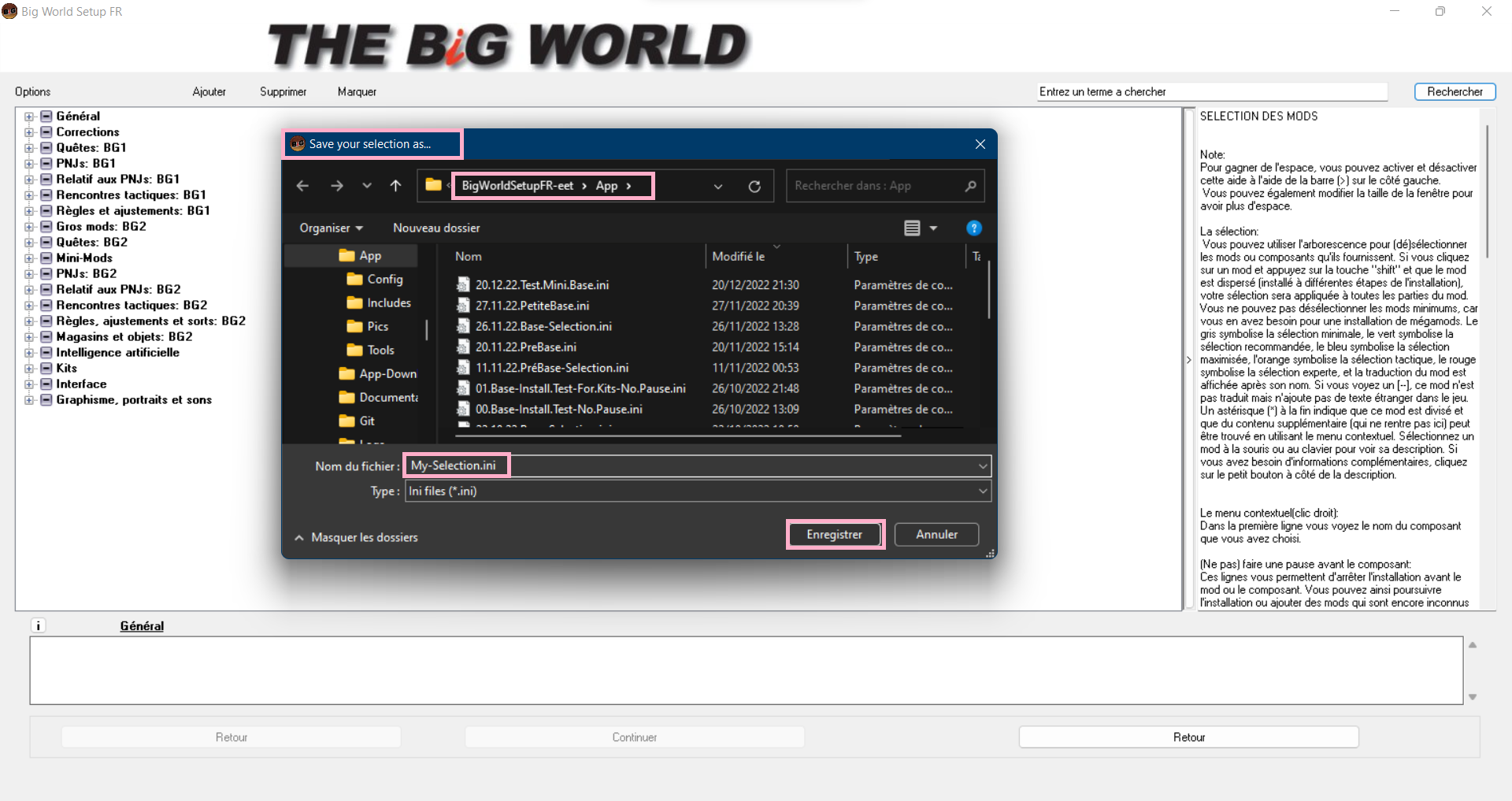Toggle the Quêtes: BG1 checkbox
1512x801 pixels.
point(46,148)
